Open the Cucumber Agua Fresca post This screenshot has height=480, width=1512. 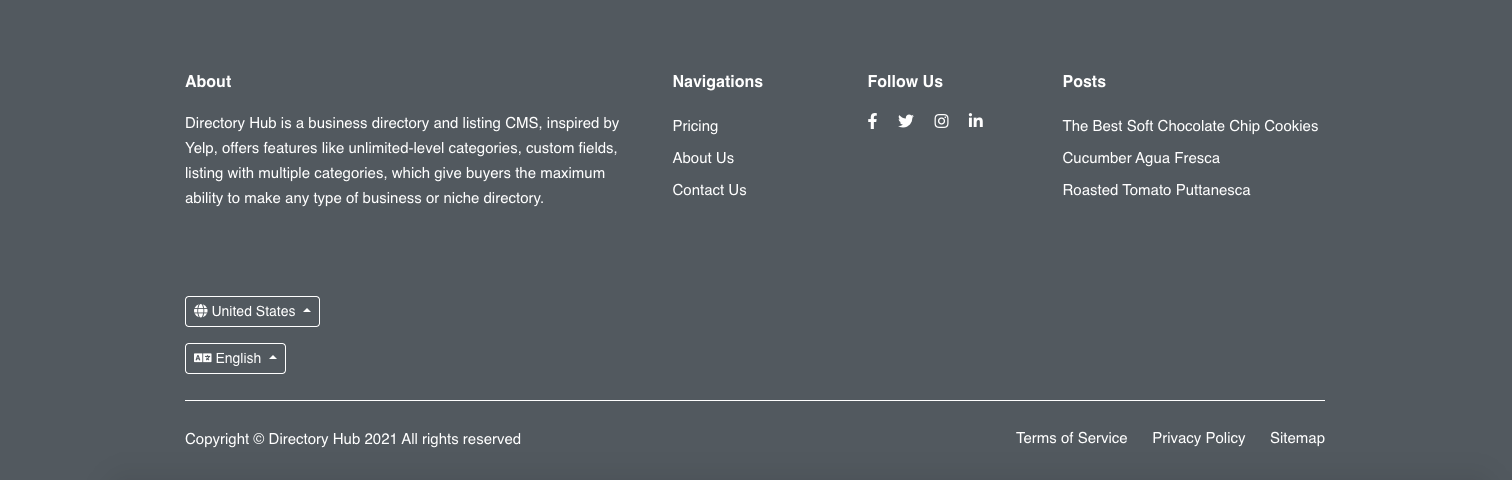pos(1141,158)
